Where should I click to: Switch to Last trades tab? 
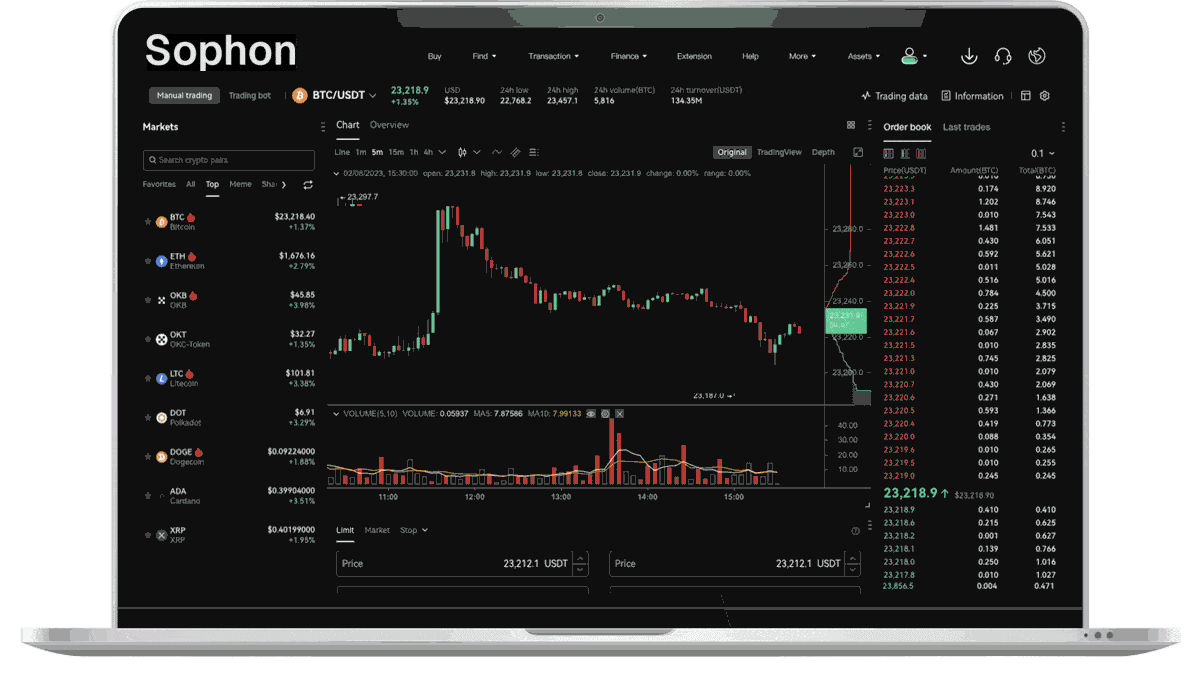[x=966, y=127]
